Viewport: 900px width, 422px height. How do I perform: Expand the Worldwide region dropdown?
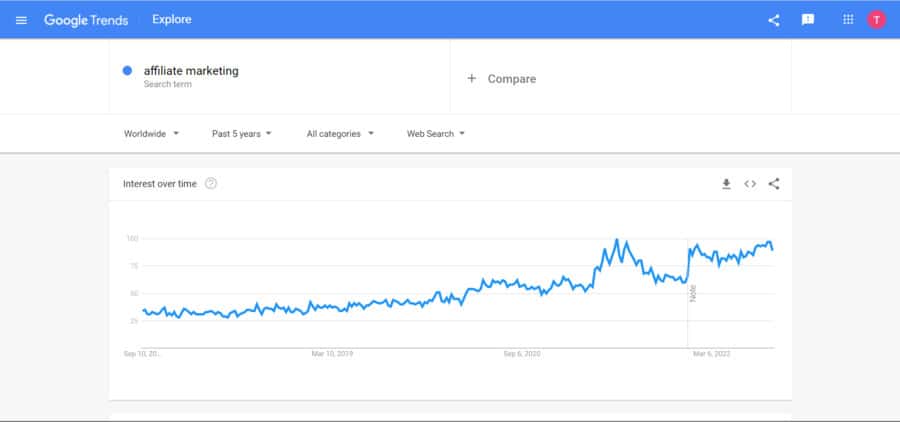(151, 133)
